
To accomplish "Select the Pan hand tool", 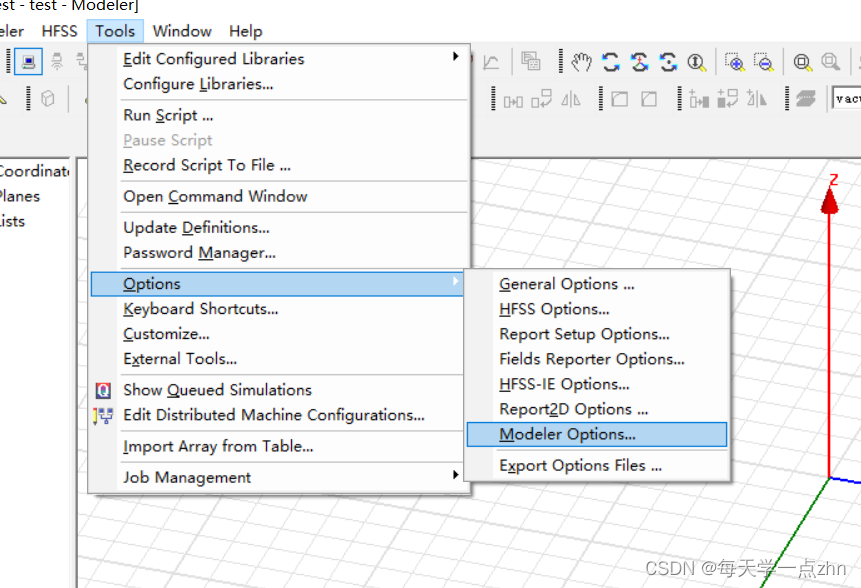I will tap(581, 62).
